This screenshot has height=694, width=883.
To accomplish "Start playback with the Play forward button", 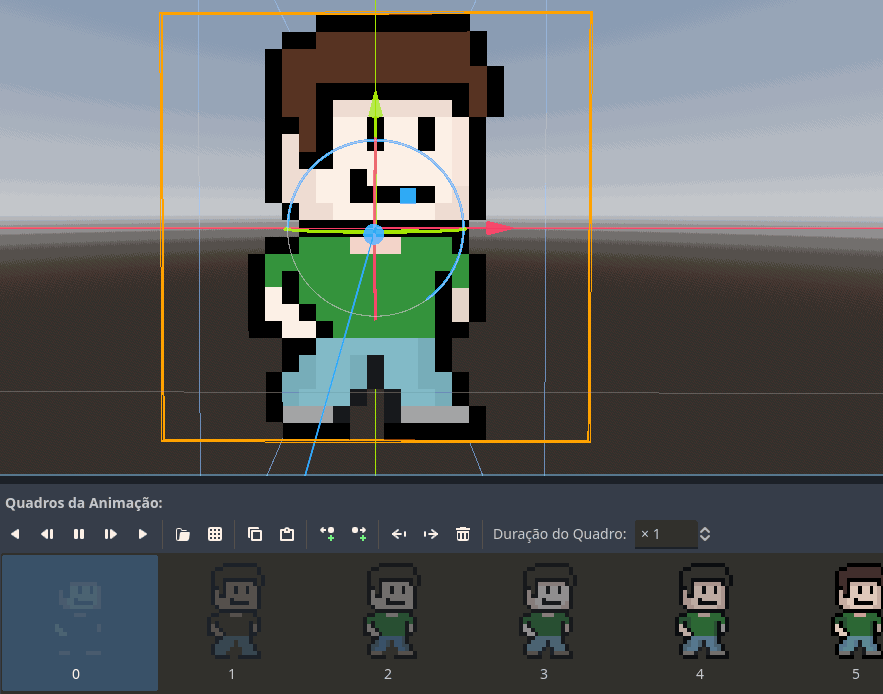I will point(143,534).
